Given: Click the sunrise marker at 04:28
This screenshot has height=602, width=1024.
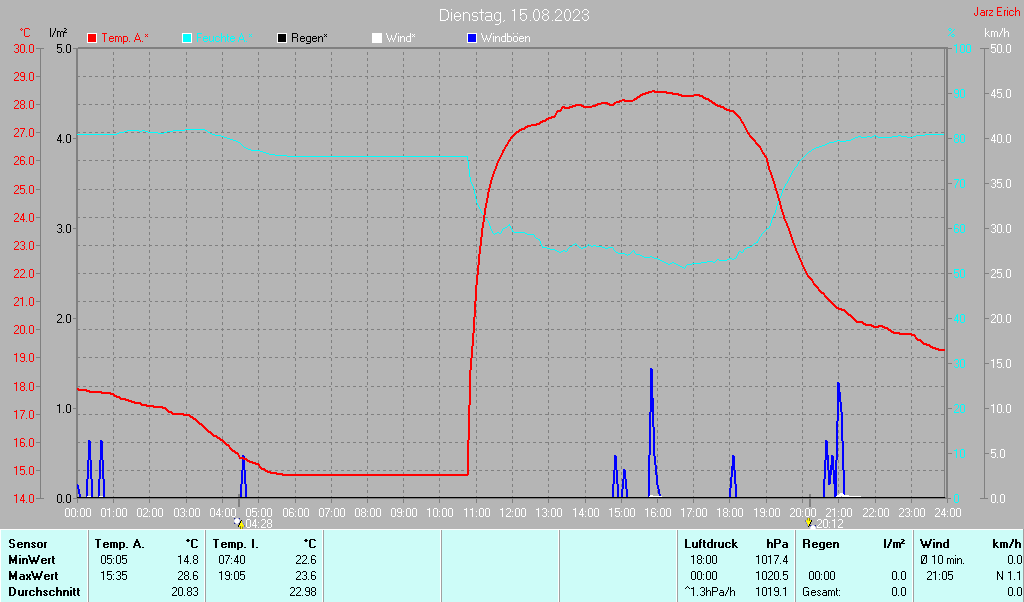Looking at the screenshot, I should pos(238,522).
